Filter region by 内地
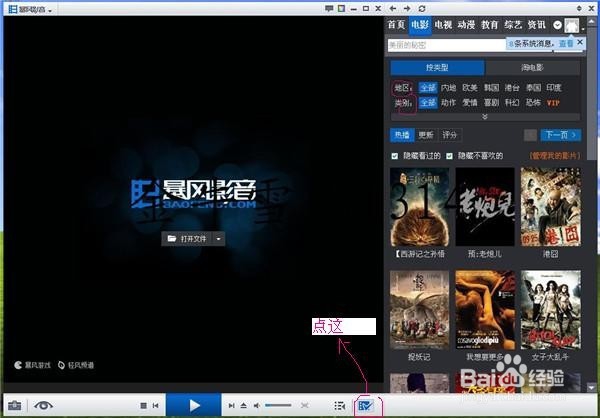Screen dimensions: 600x418 coord(448,88)
